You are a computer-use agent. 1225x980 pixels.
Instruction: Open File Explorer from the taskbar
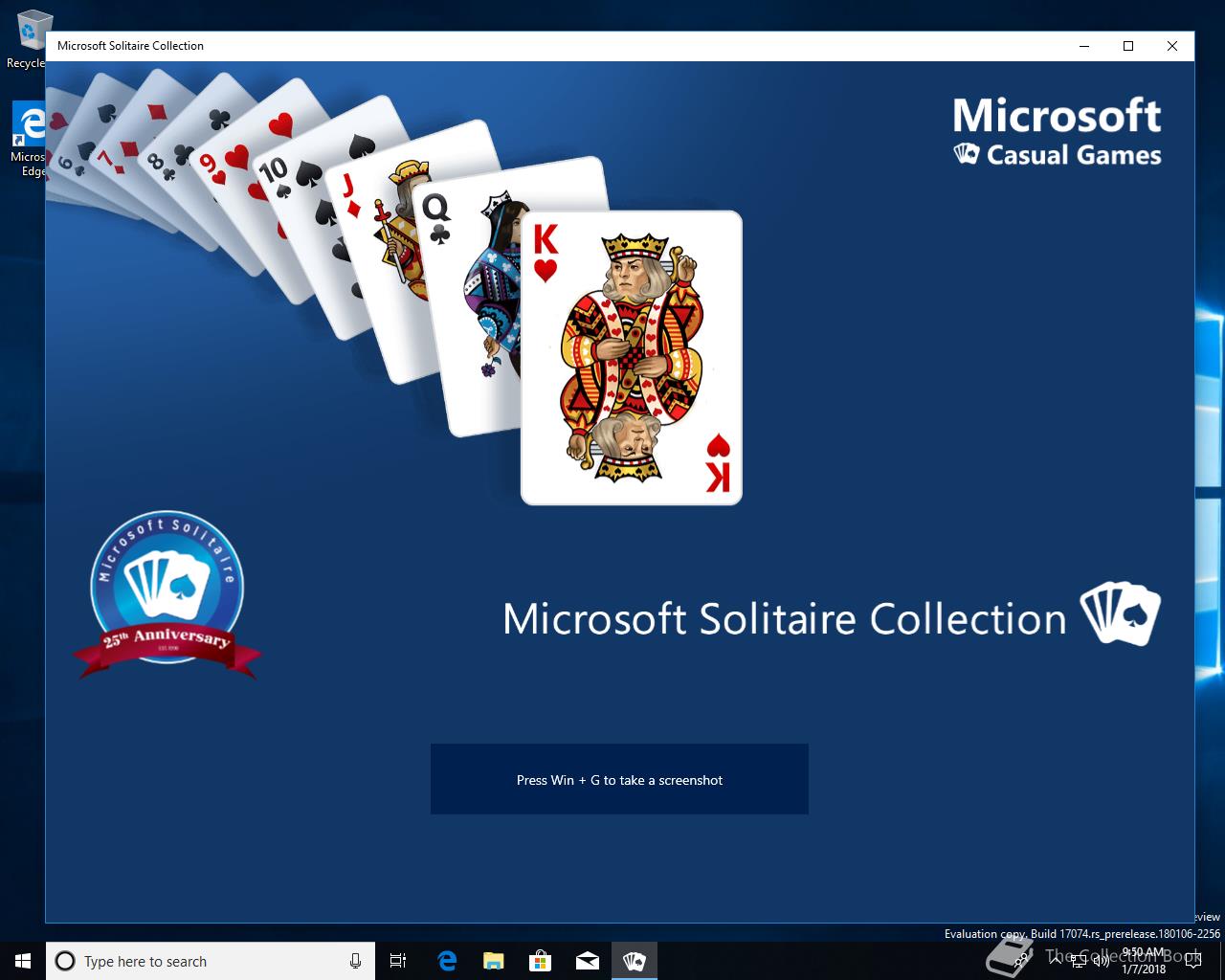click(493, 961)
